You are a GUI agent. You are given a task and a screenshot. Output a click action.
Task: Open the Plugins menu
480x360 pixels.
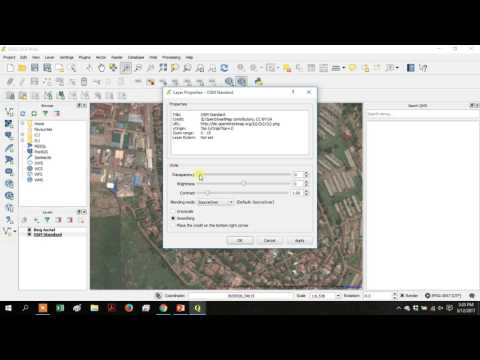point(84,57)
